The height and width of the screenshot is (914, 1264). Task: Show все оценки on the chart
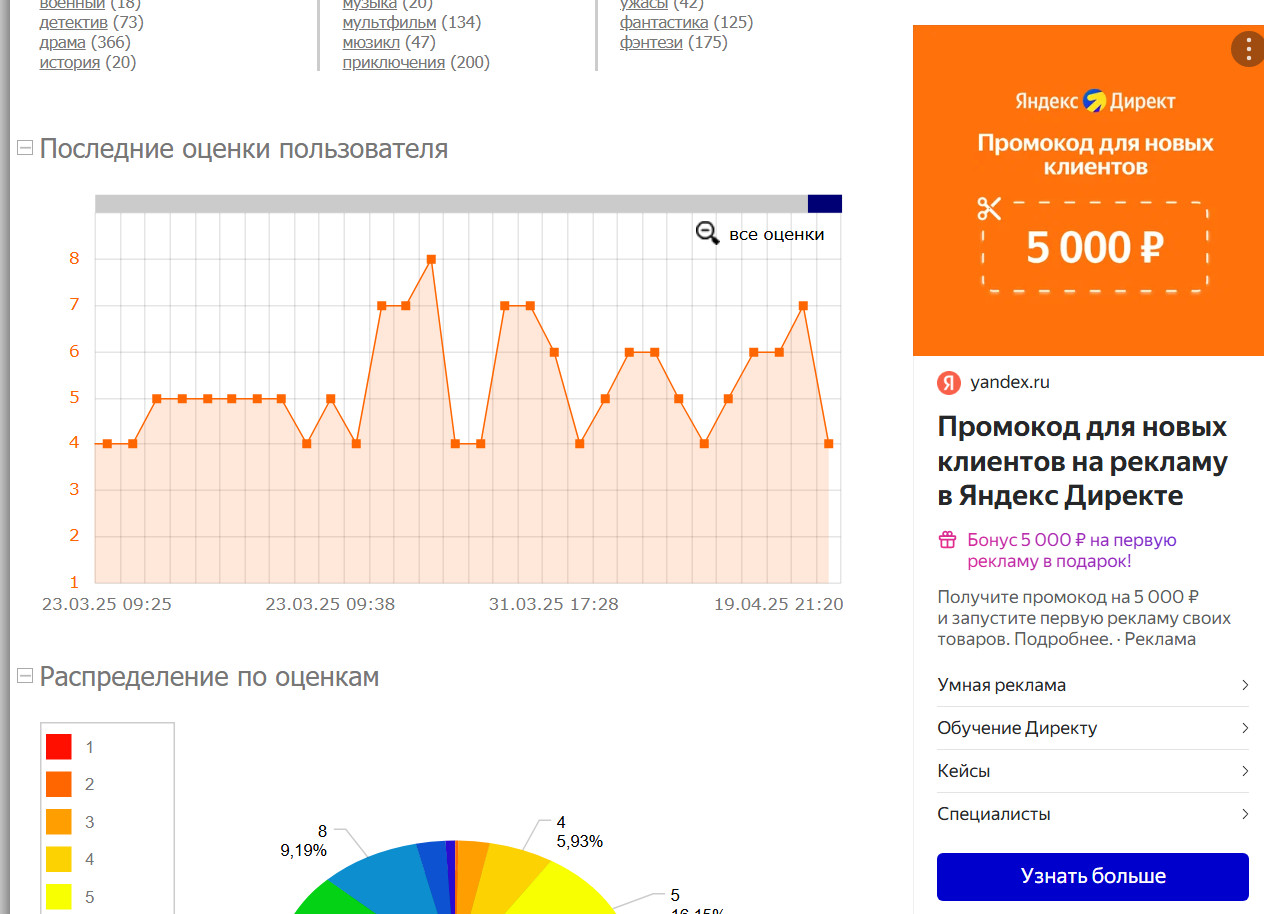[777, 234]
